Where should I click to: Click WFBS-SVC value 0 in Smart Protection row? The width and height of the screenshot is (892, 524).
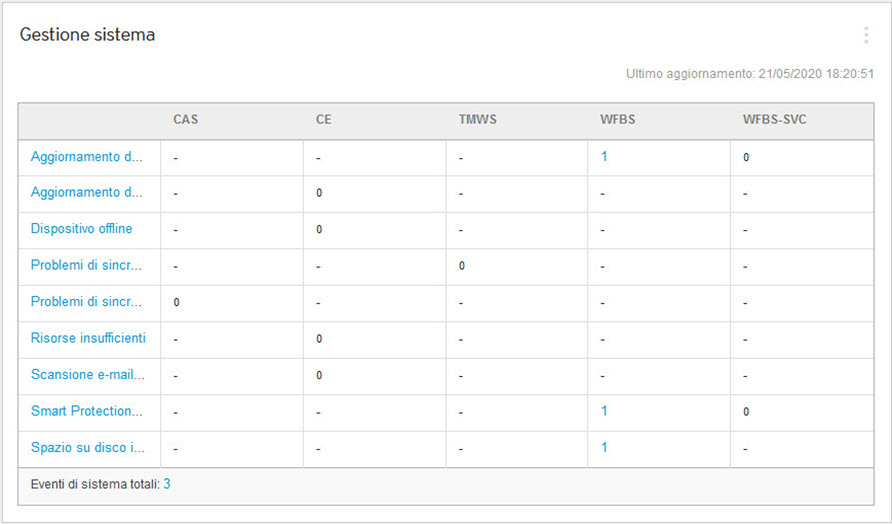746,412
